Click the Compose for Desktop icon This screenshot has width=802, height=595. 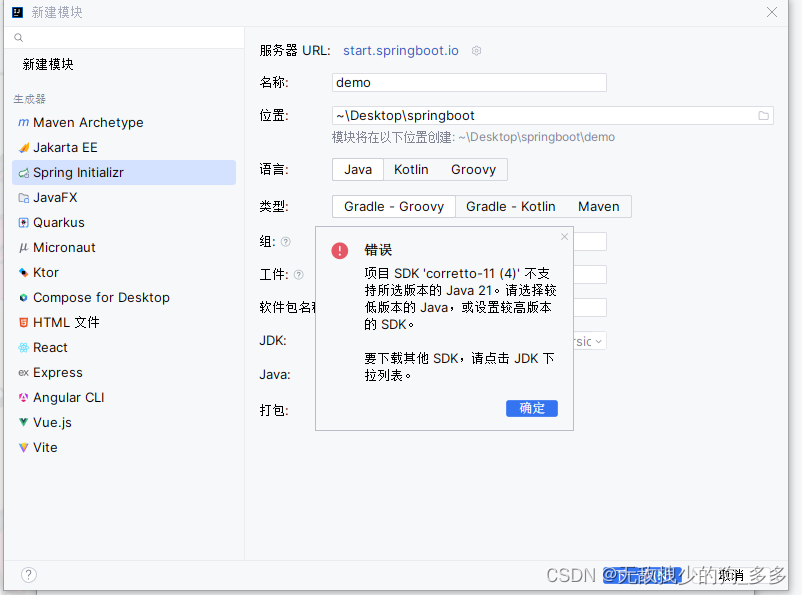click(24, 298)
